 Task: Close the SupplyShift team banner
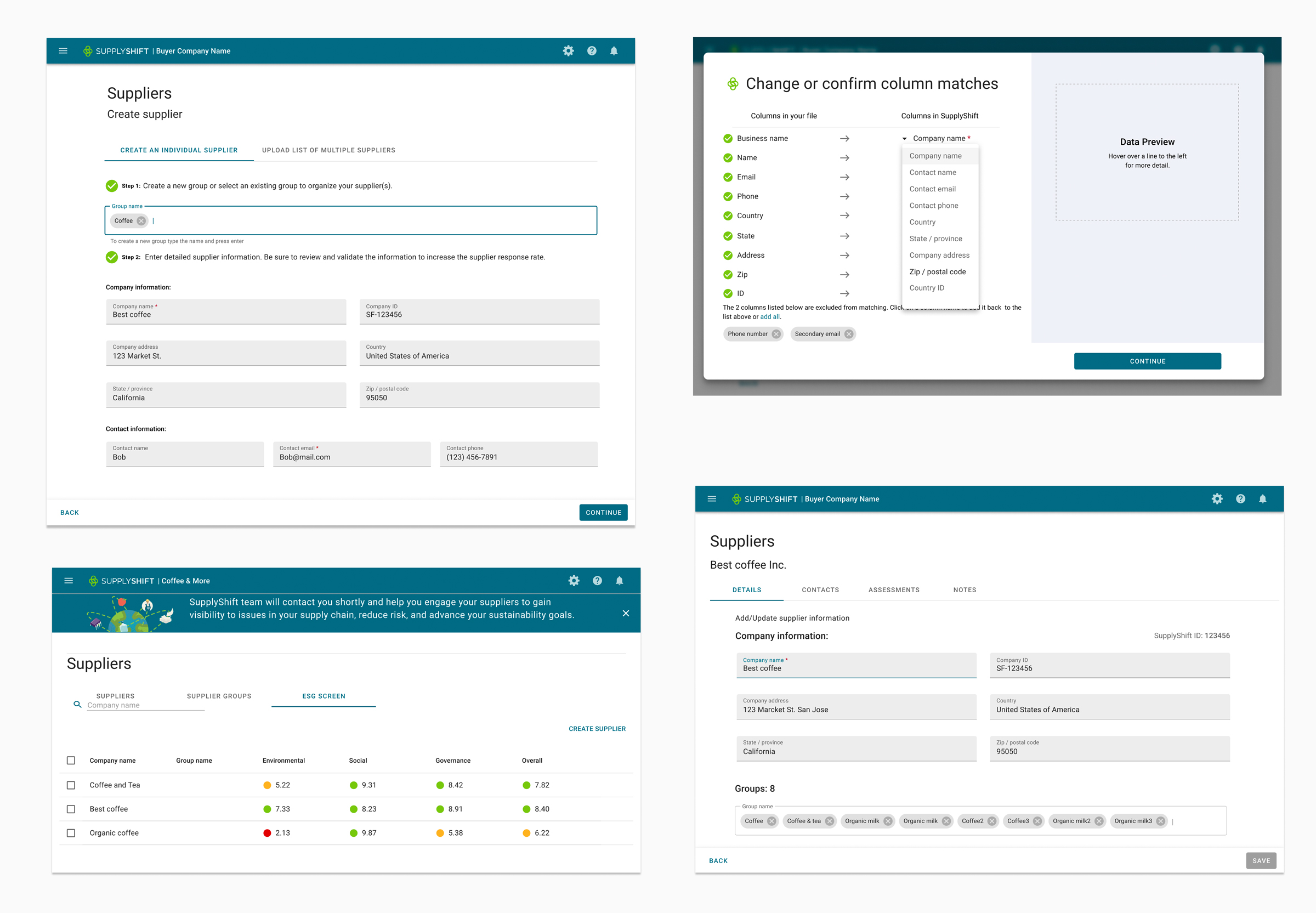(x=626, y=613)
